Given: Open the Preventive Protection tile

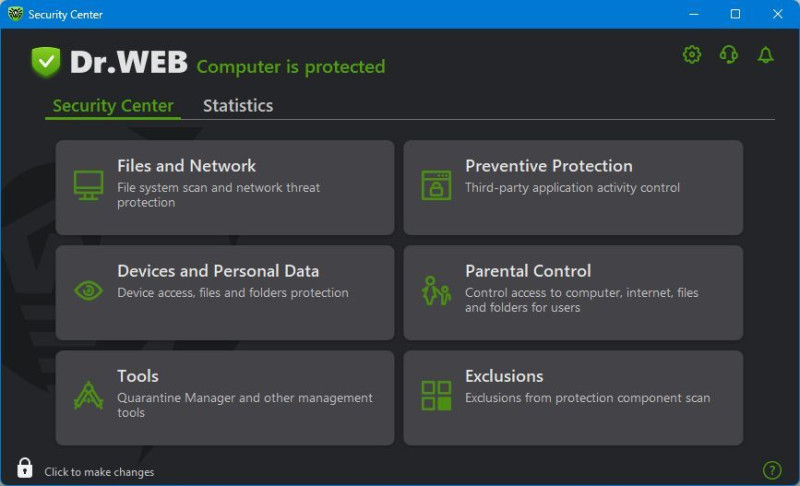Looking at the screenshot, I should click(x=573, y=188).
